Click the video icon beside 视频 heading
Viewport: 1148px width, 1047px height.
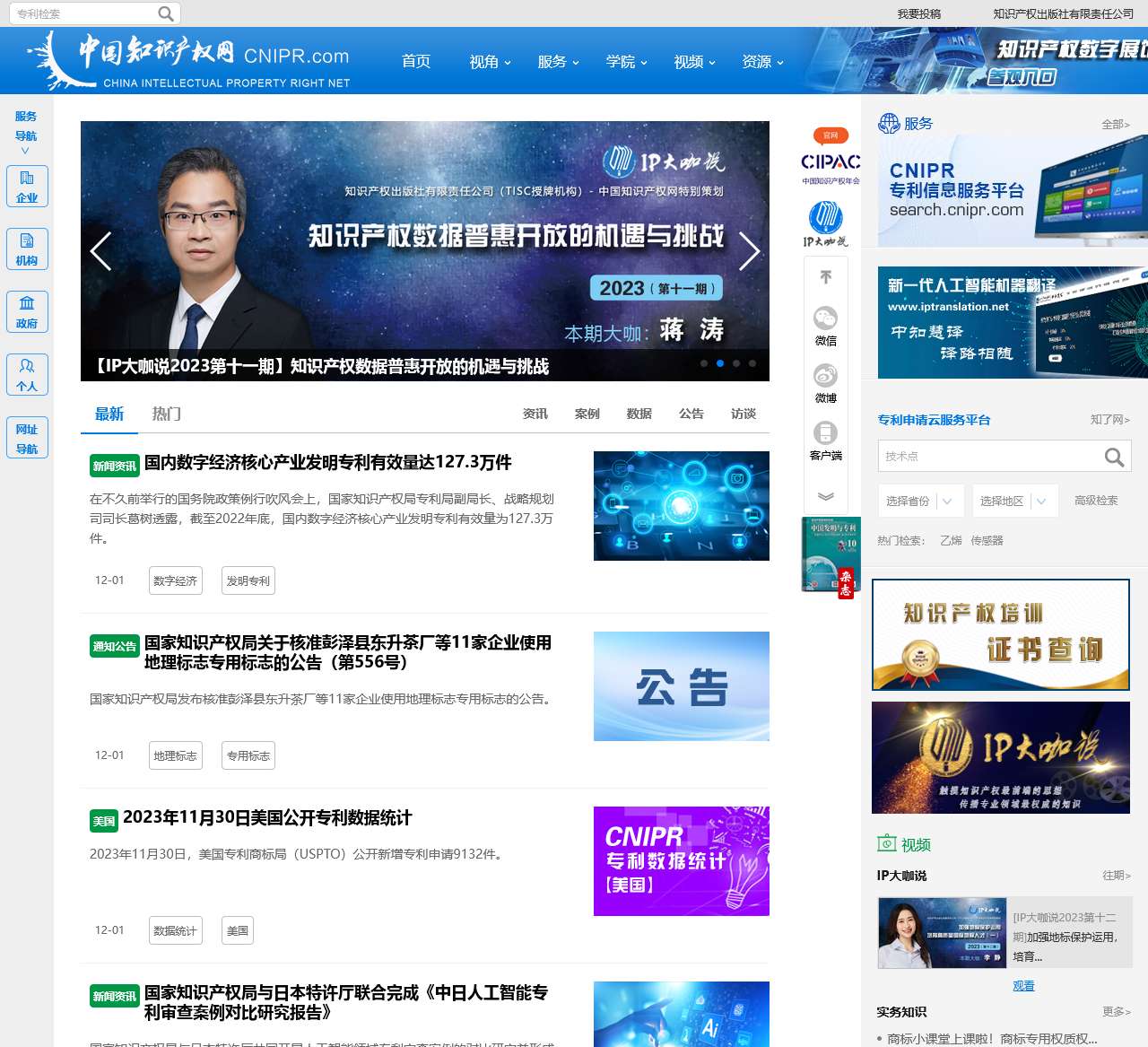tap(887, 843)
